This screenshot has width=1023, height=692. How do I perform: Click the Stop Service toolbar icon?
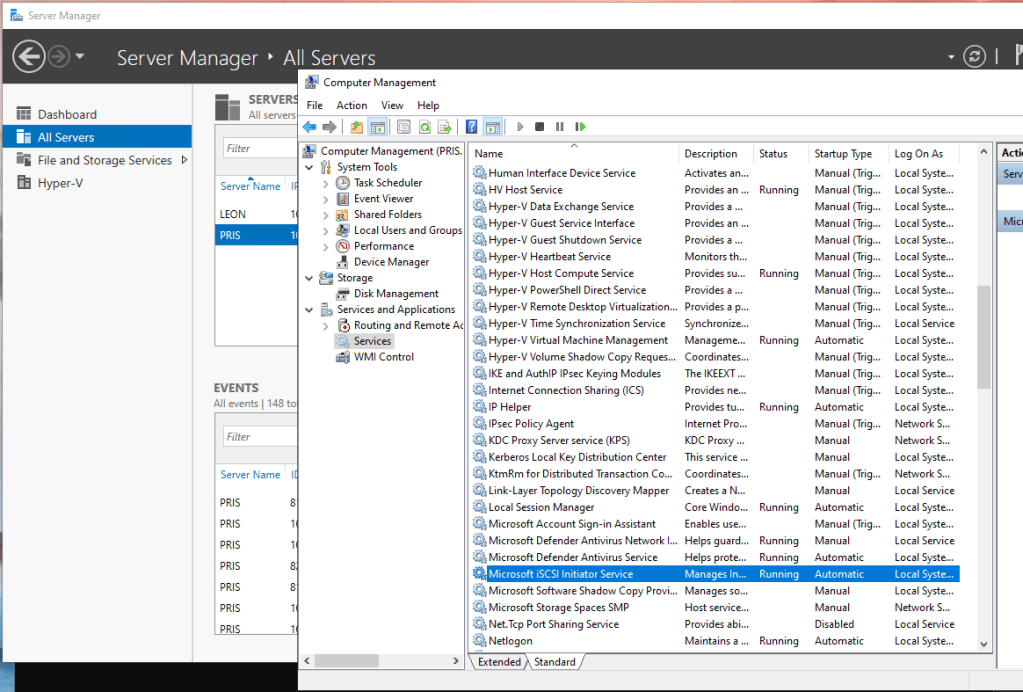(540, 127)
